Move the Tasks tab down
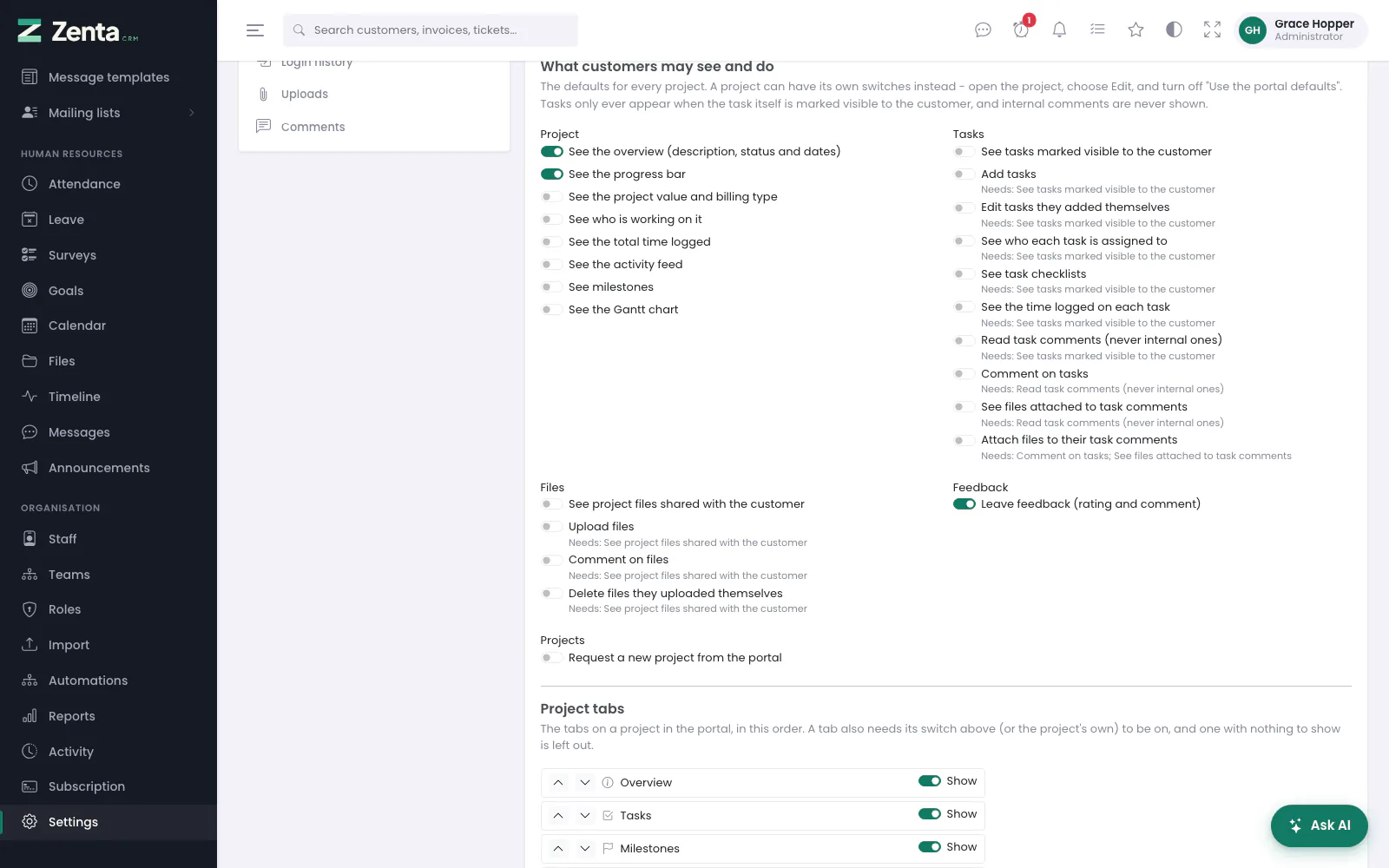This screenshot has height=868, width=1389. [585, 816]
